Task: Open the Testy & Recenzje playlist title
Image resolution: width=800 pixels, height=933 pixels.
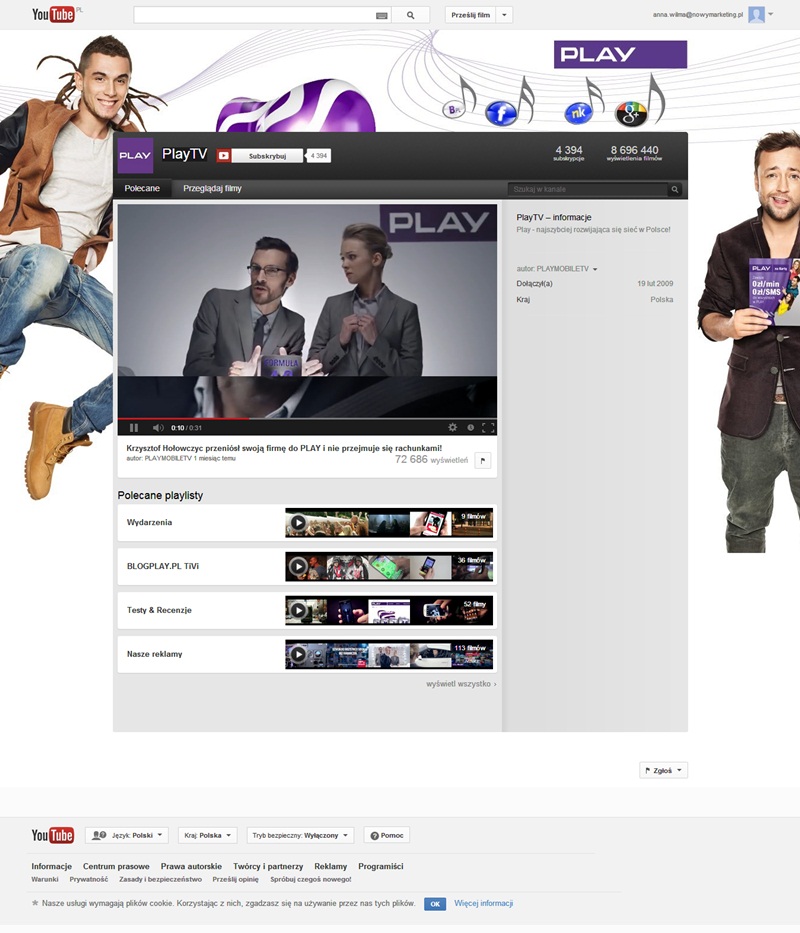Action: coord(160,610)
